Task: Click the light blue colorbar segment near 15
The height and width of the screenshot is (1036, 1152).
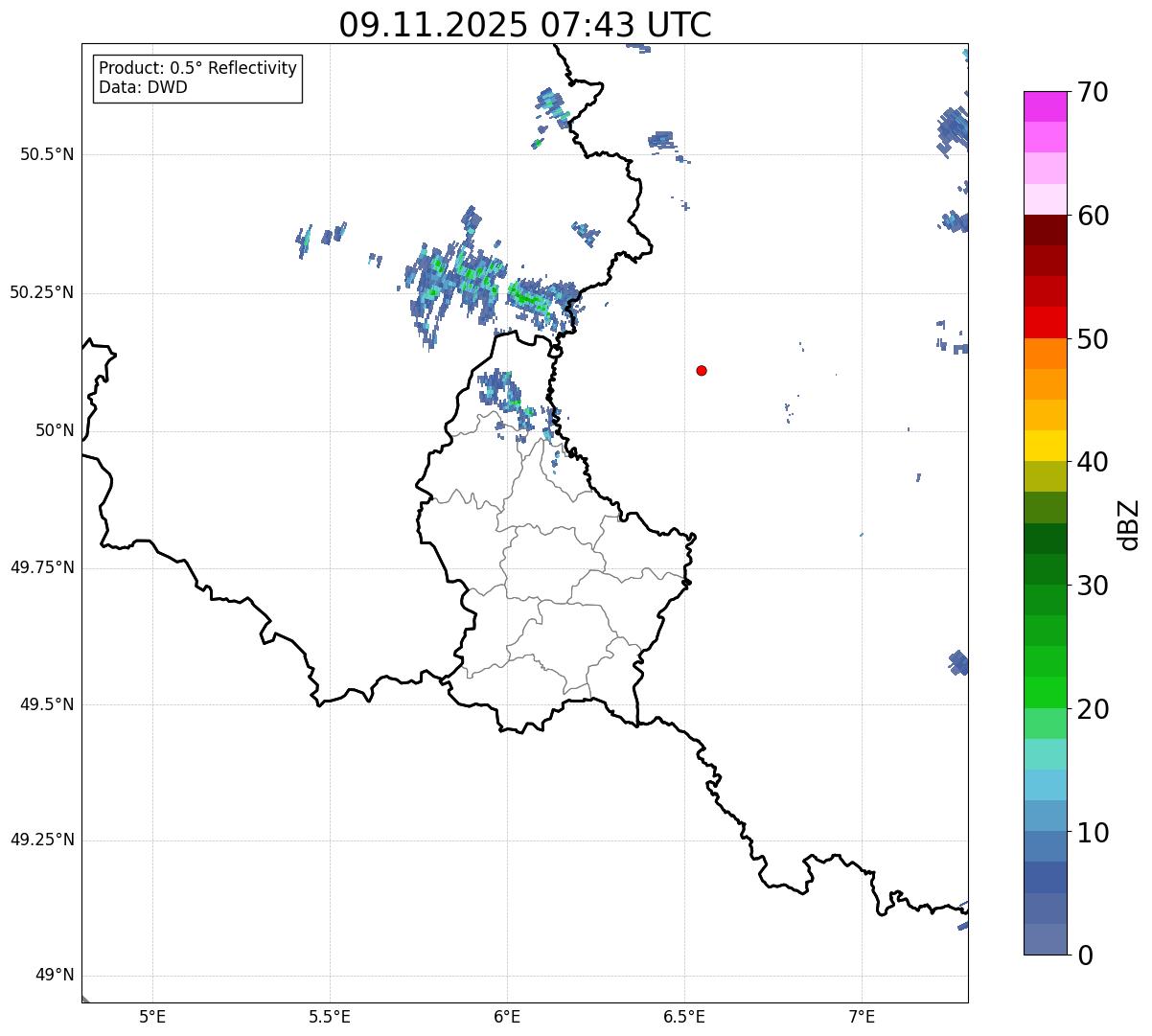Action: [1045, 785]
